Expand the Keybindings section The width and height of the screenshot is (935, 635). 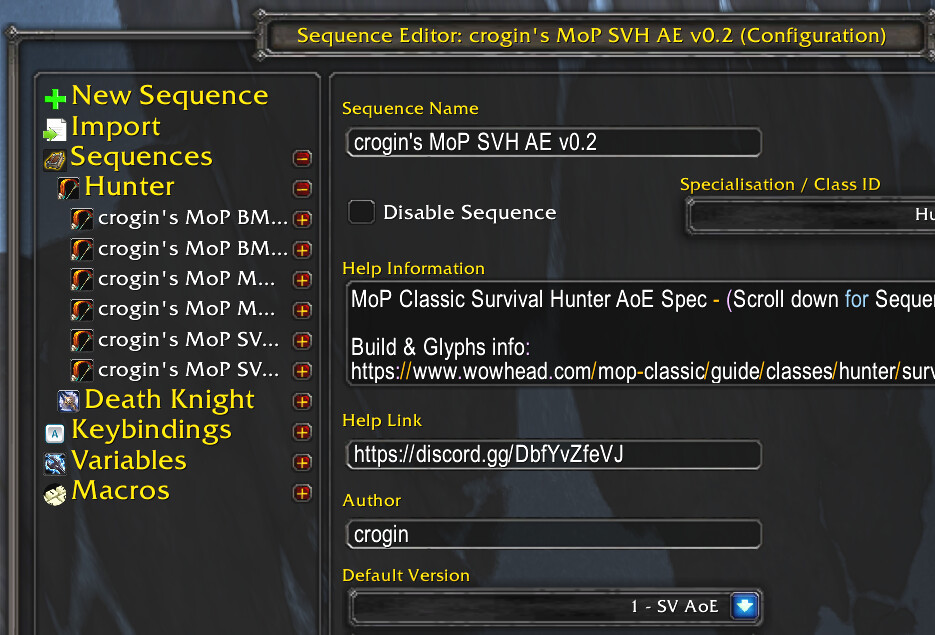(x=302, y=432)
